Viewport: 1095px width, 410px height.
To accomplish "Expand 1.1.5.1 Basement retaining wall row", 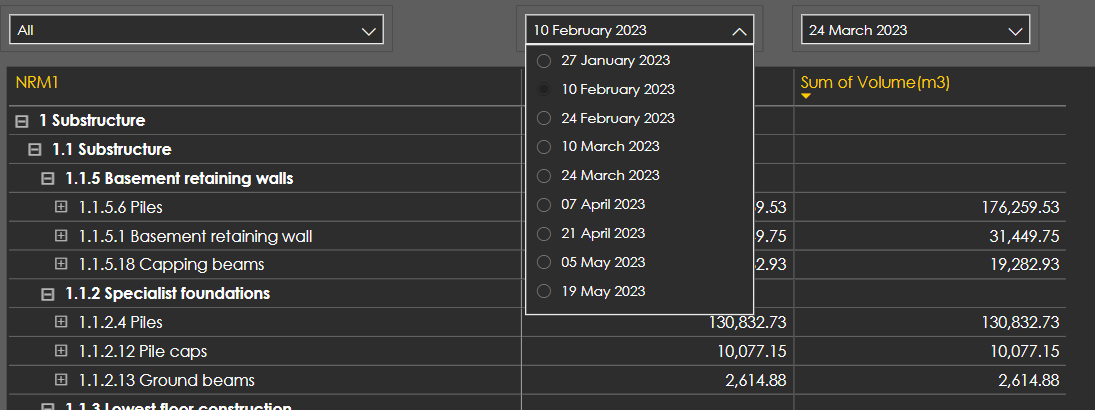I will pos(61,236).
